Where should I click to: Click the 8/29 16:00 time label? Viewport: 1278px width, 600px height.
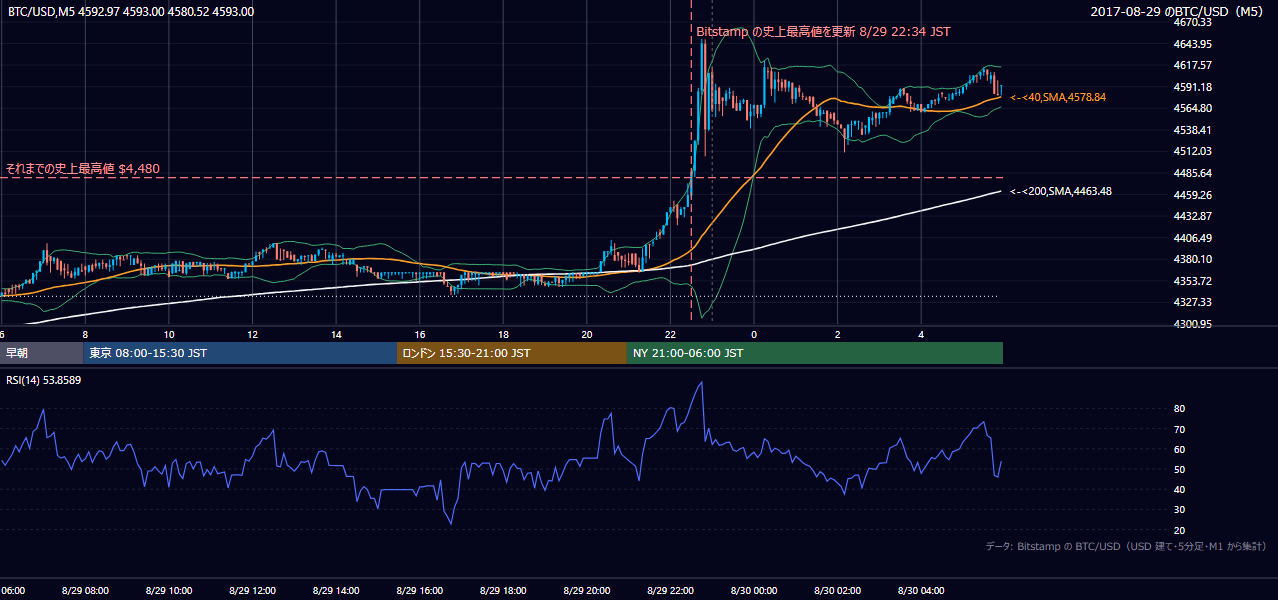pyautogui.click(x=419, y=591)
